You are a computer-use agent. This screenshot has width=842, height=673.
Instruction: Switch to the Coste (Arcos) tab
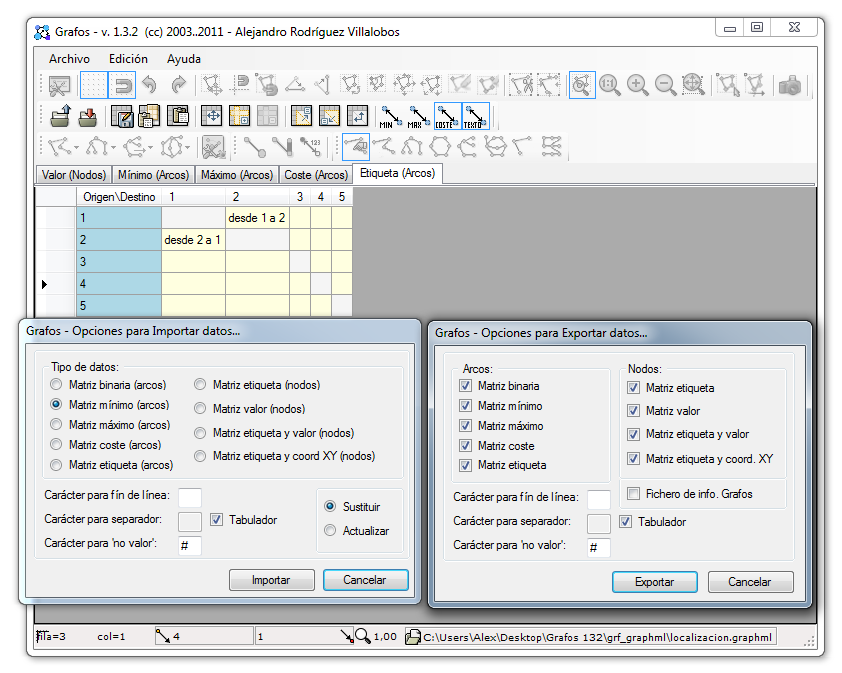click(316, 175)
